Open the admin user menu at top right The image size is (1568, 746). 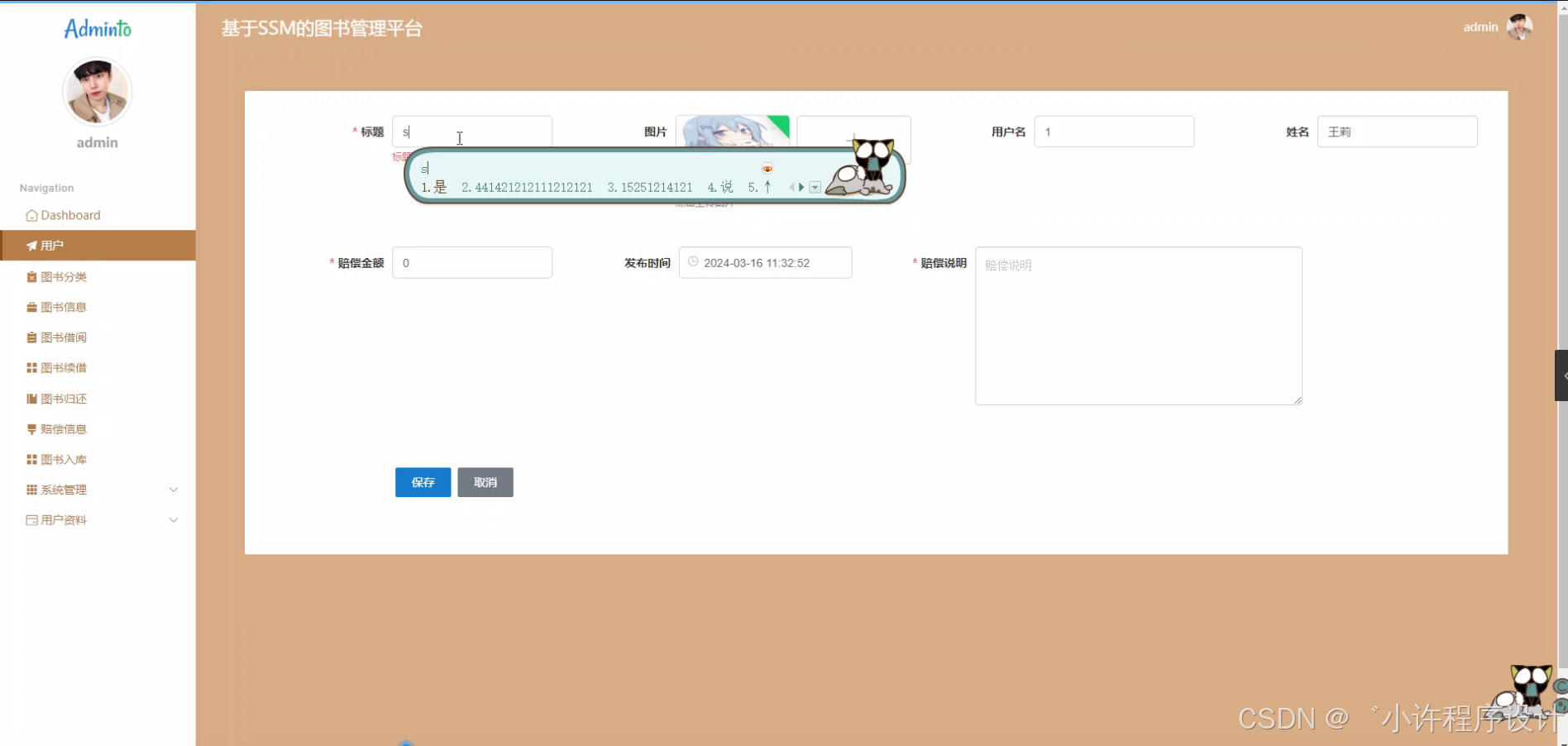[1497, 26]
